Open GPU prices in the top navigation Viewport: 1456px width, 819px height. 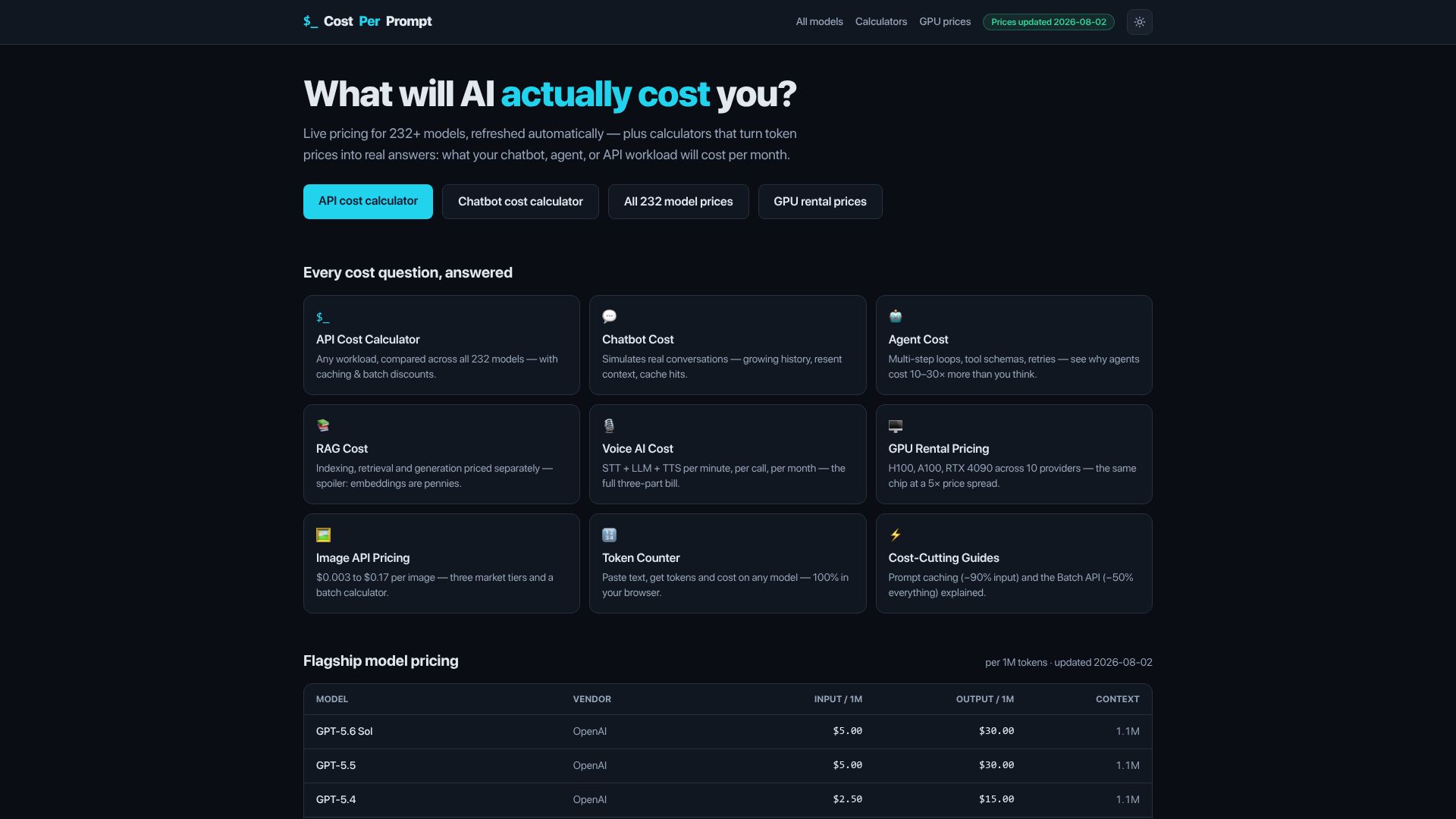pyautogui.click(x=945, y=22)
